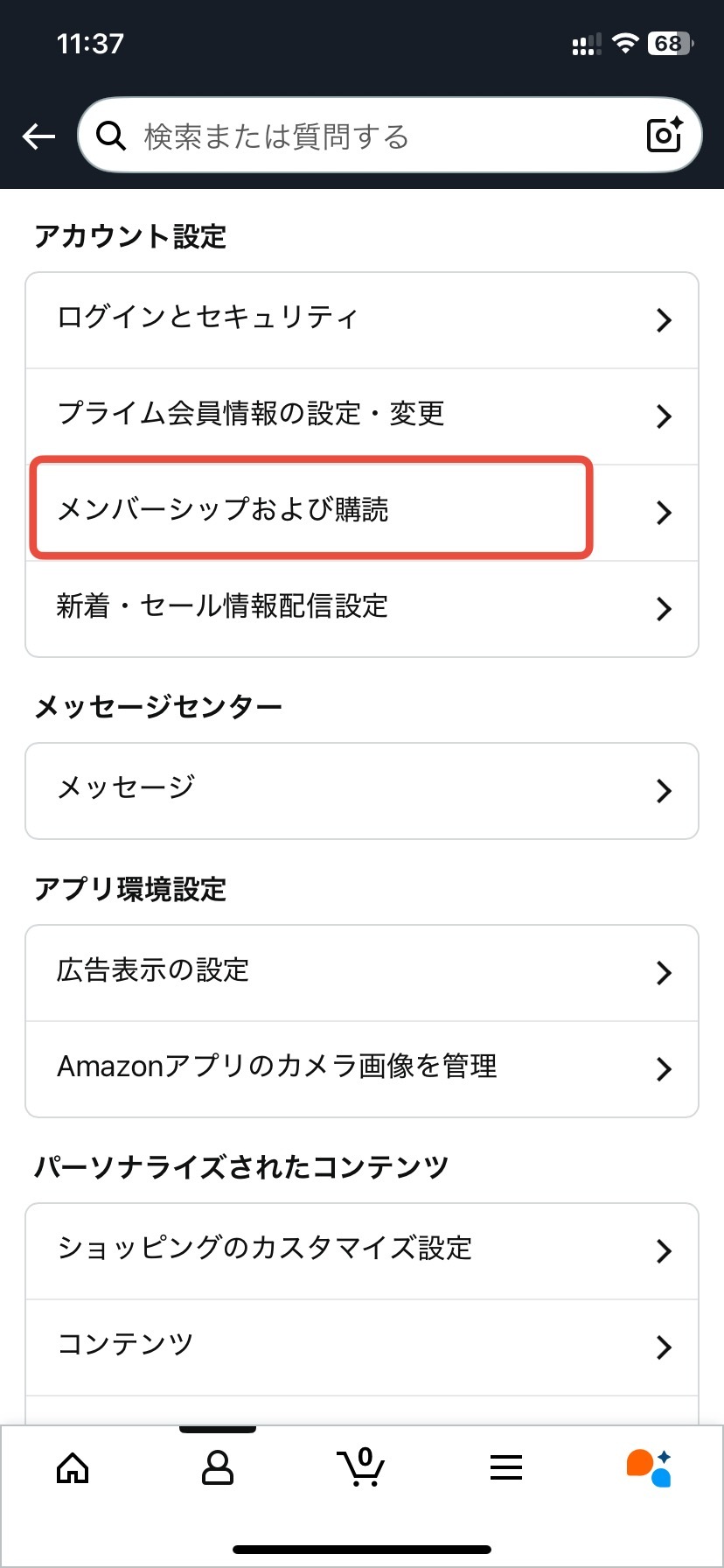Launch the Rufus AI assistant icon

point(650,1467)
